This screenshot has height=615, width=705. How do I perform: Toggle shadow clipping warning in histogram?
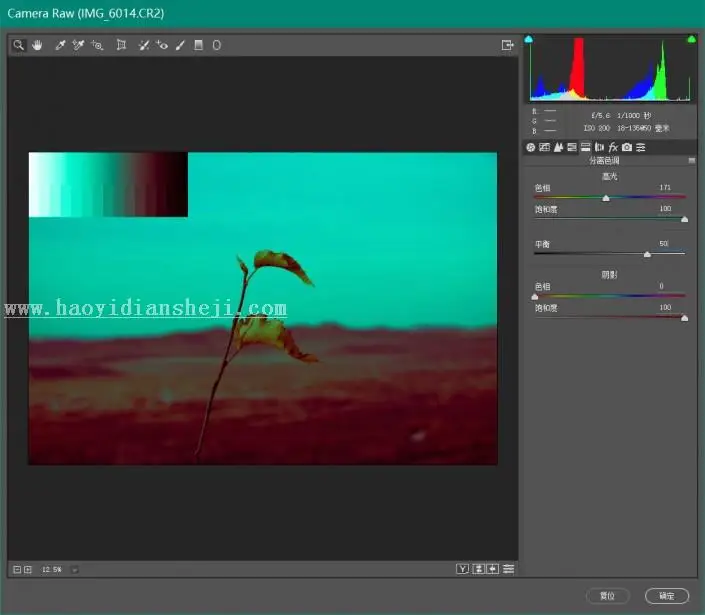coord(529,40)
